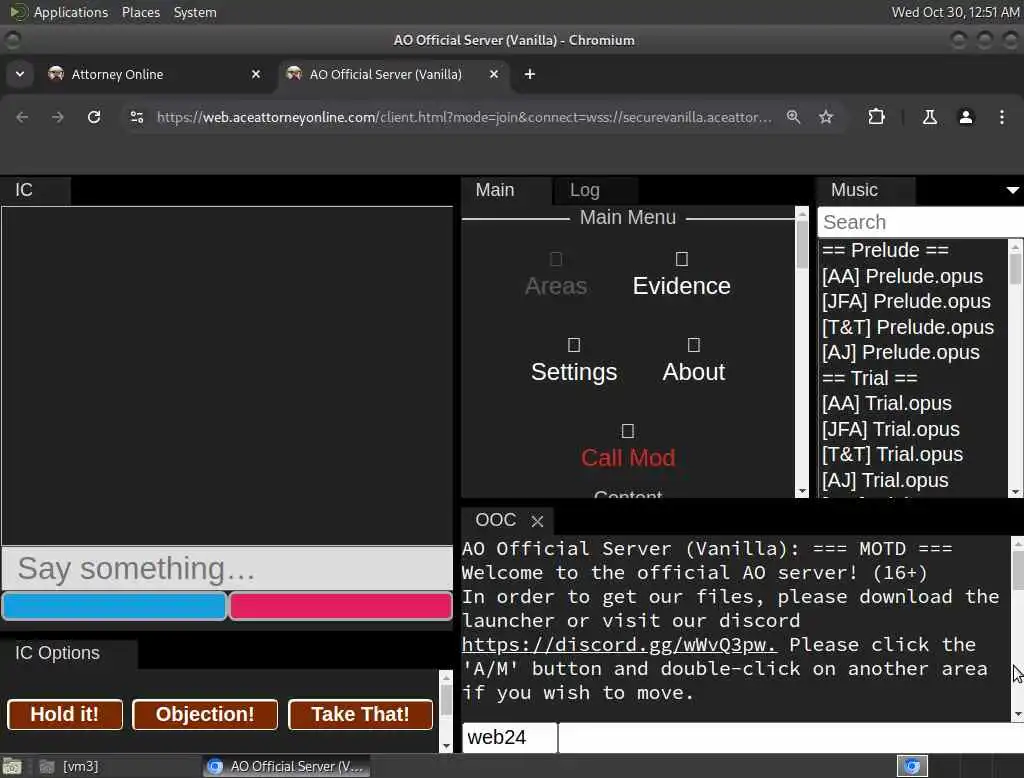Click the OOC chat message input
Screen dimensions: 1024x778
coord(791,737)
